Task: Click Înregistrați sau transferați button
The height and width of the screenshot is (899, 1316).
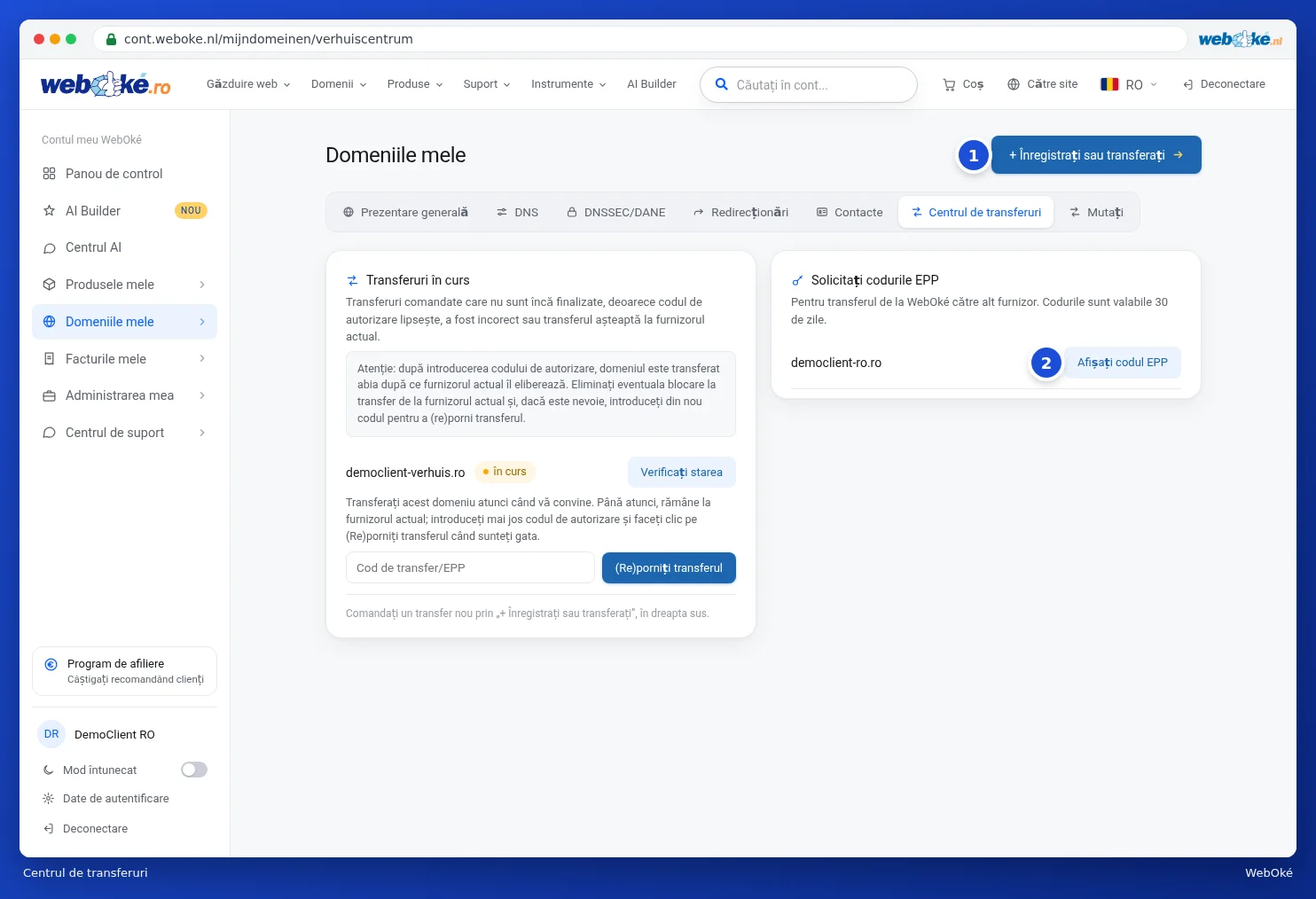Action: (1096, 155)
